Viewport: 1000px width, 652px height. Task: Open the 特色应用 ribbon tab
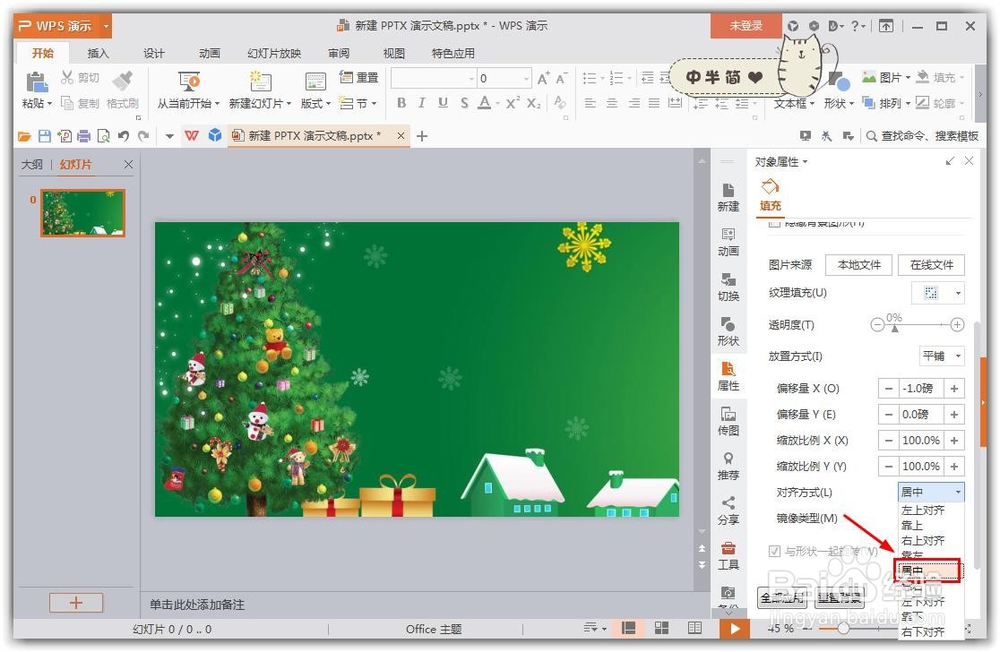(x=453, y=53)
